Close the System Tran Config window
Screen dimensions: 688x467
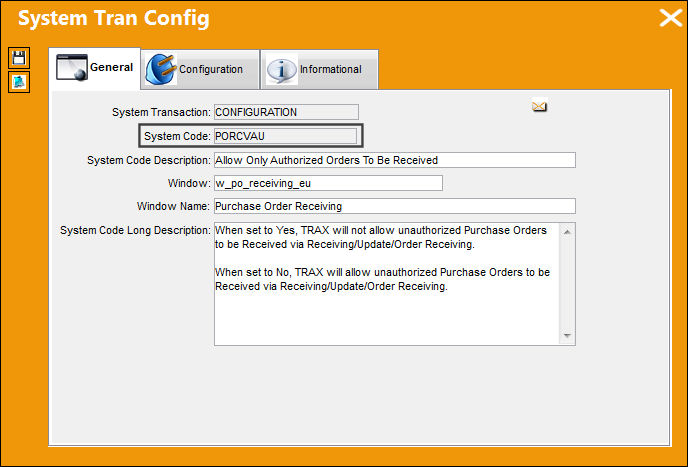tap(670, 18)
